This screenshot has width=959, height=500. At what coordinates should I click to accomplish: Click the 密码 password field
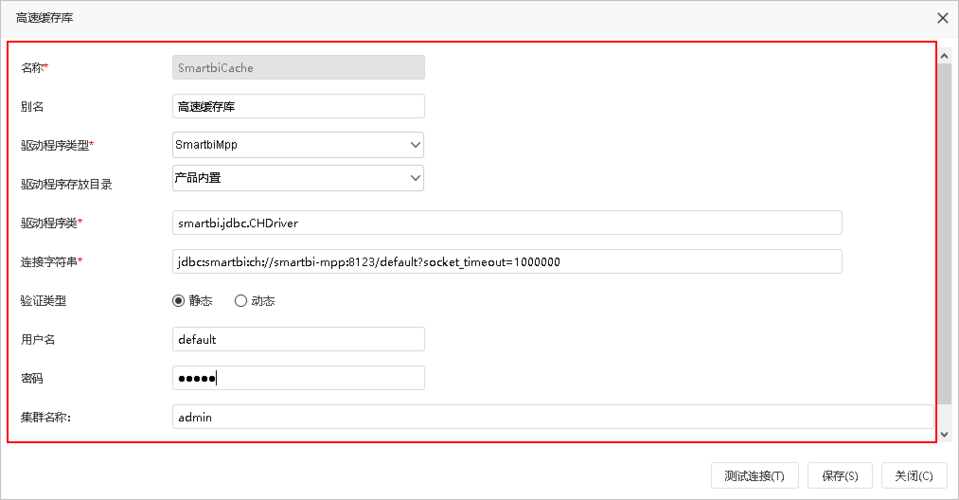[298, 378]
